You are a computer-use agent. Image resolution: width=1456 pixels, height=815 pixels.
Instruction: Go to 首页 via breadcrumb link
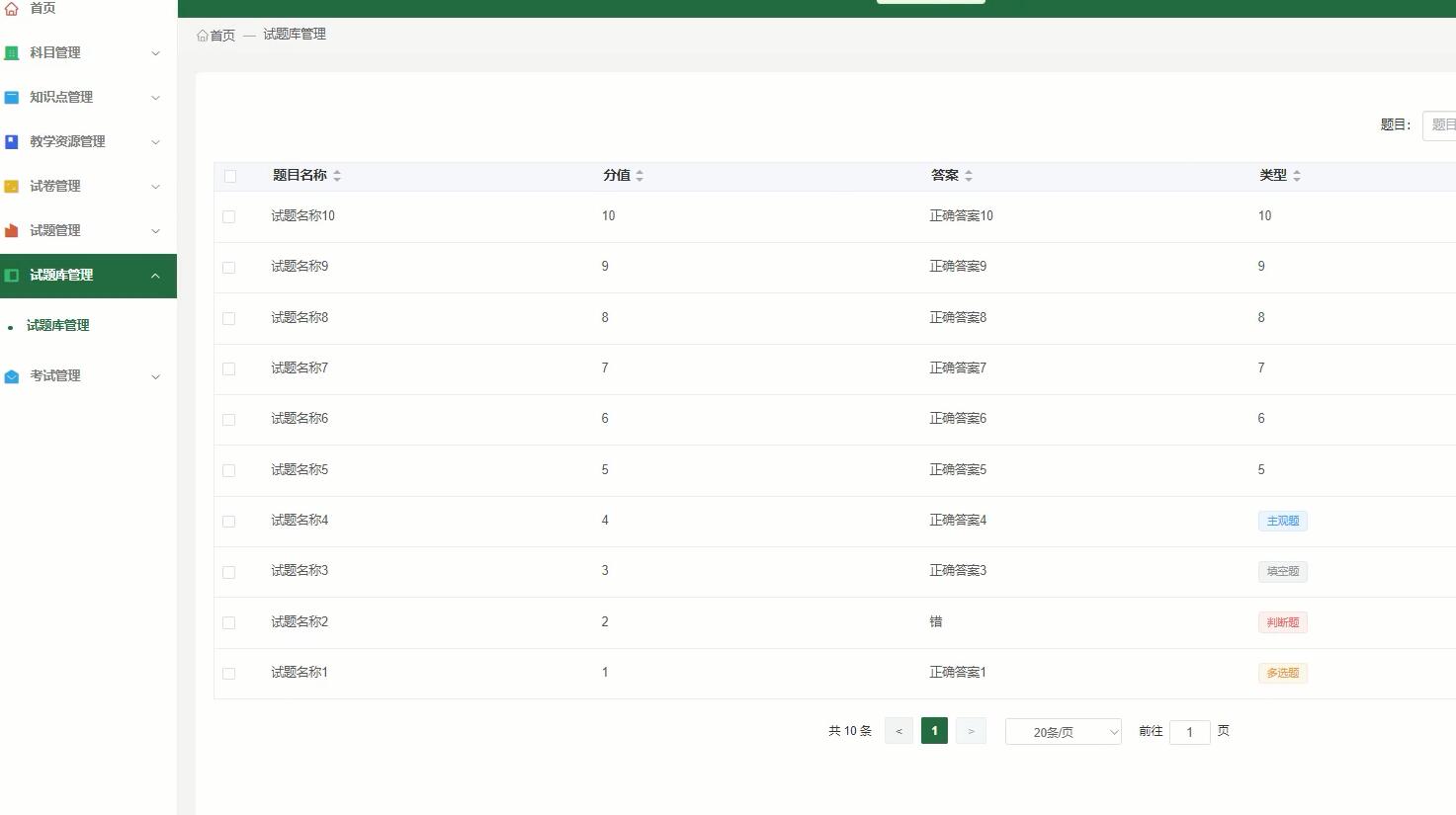(222, 36)
